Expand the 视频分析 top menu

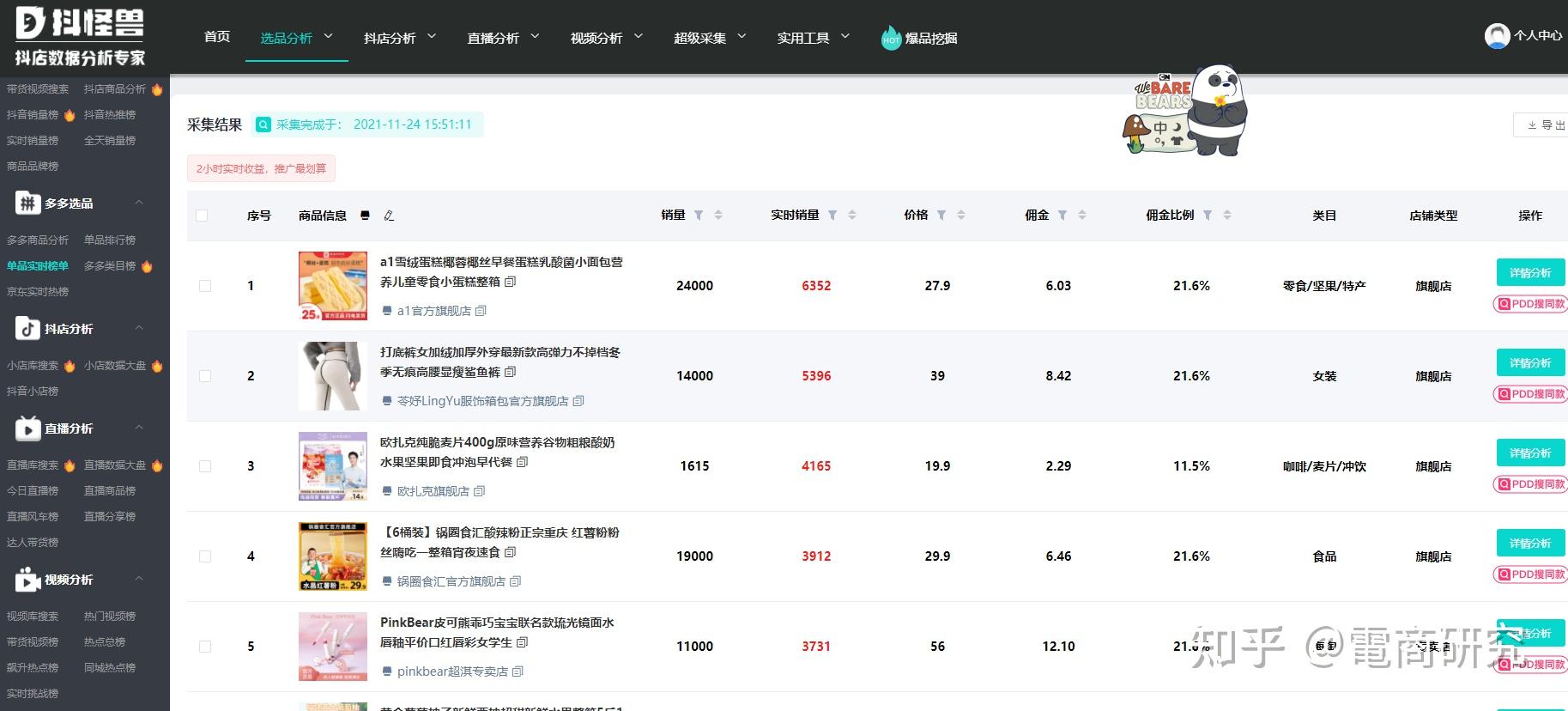click(x=607, y=38)
